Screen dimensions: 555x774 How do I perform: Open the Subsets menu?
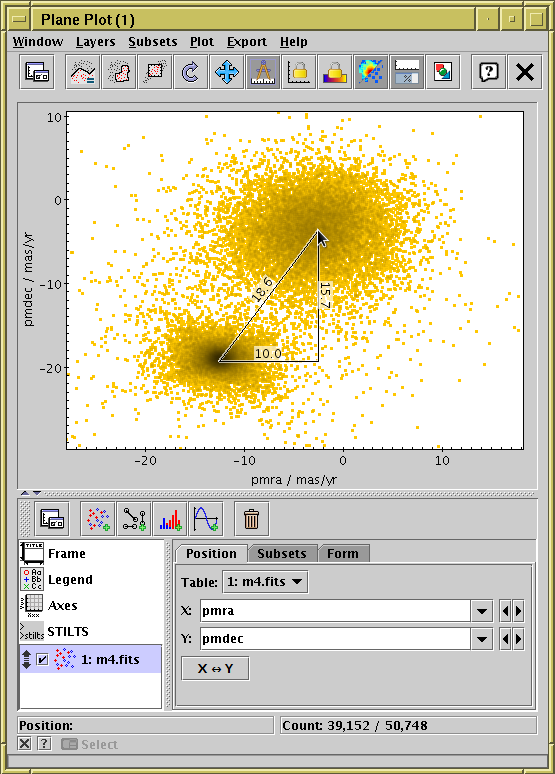(153, 42)
